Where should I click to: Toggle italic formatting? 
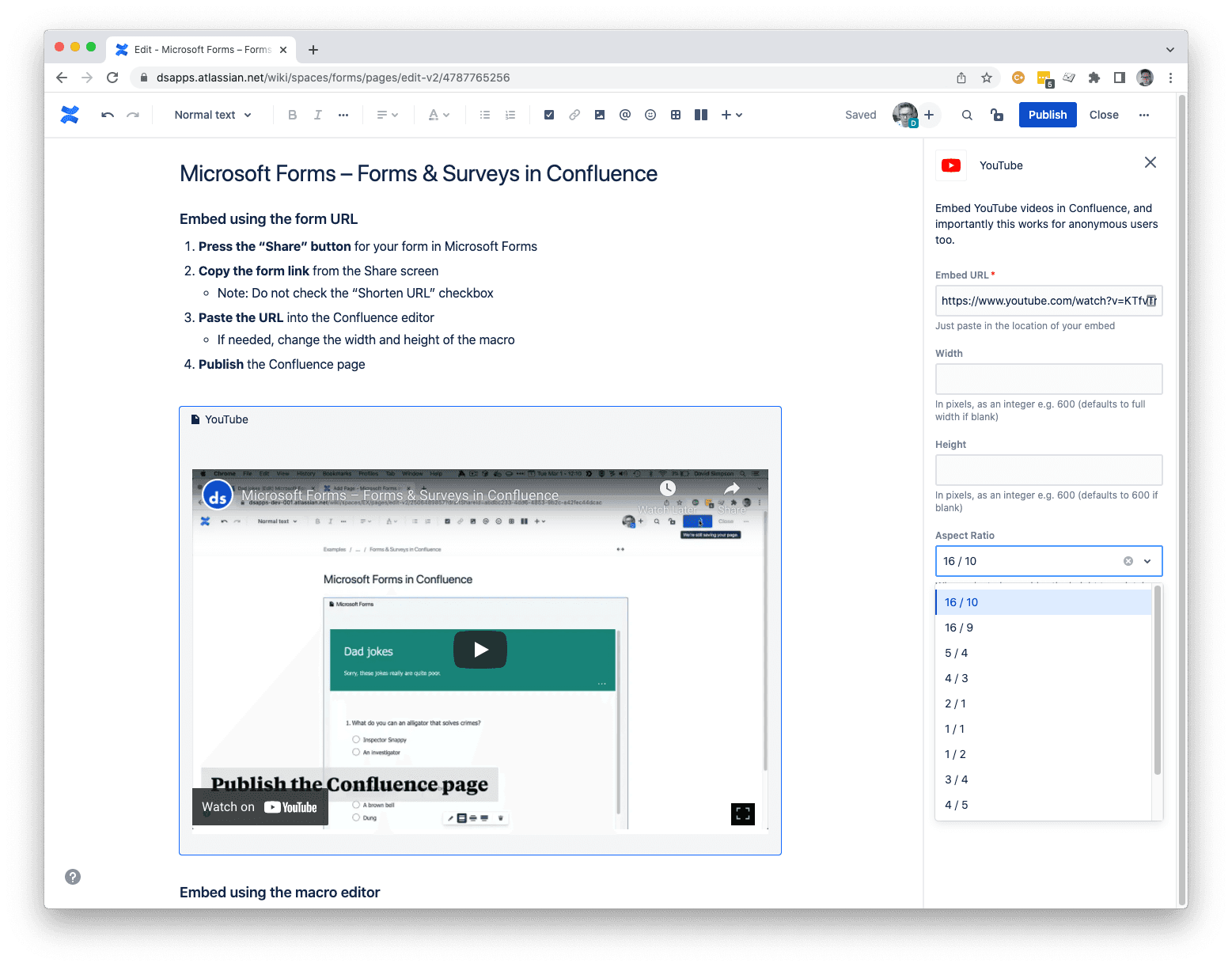(x=318, y=115)
